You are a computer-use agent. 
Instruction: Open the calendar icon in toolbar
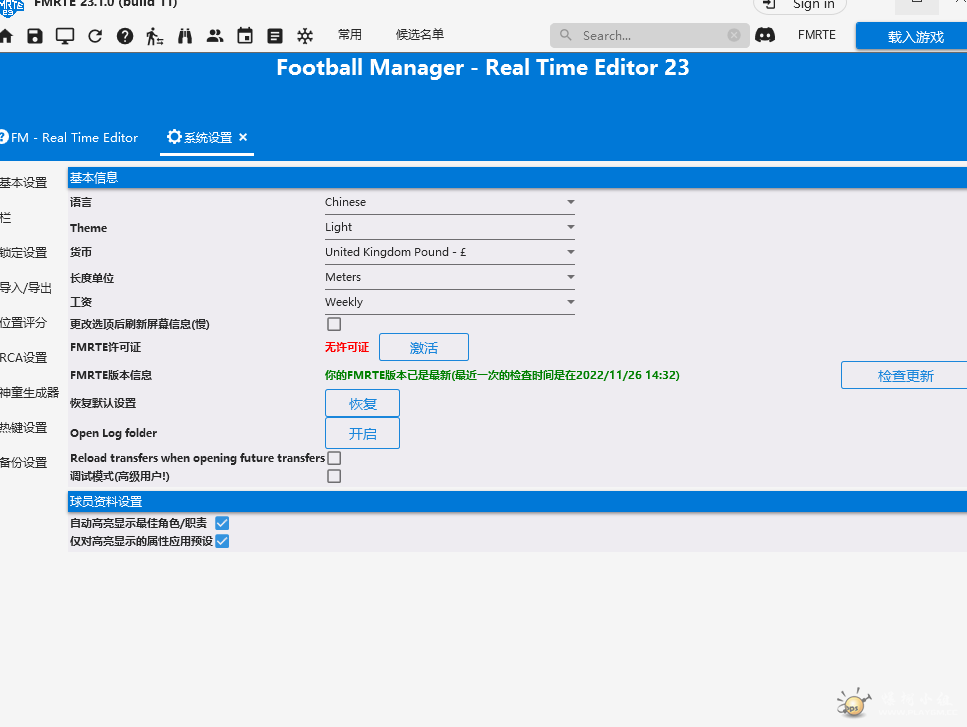(x=245, y=36)
